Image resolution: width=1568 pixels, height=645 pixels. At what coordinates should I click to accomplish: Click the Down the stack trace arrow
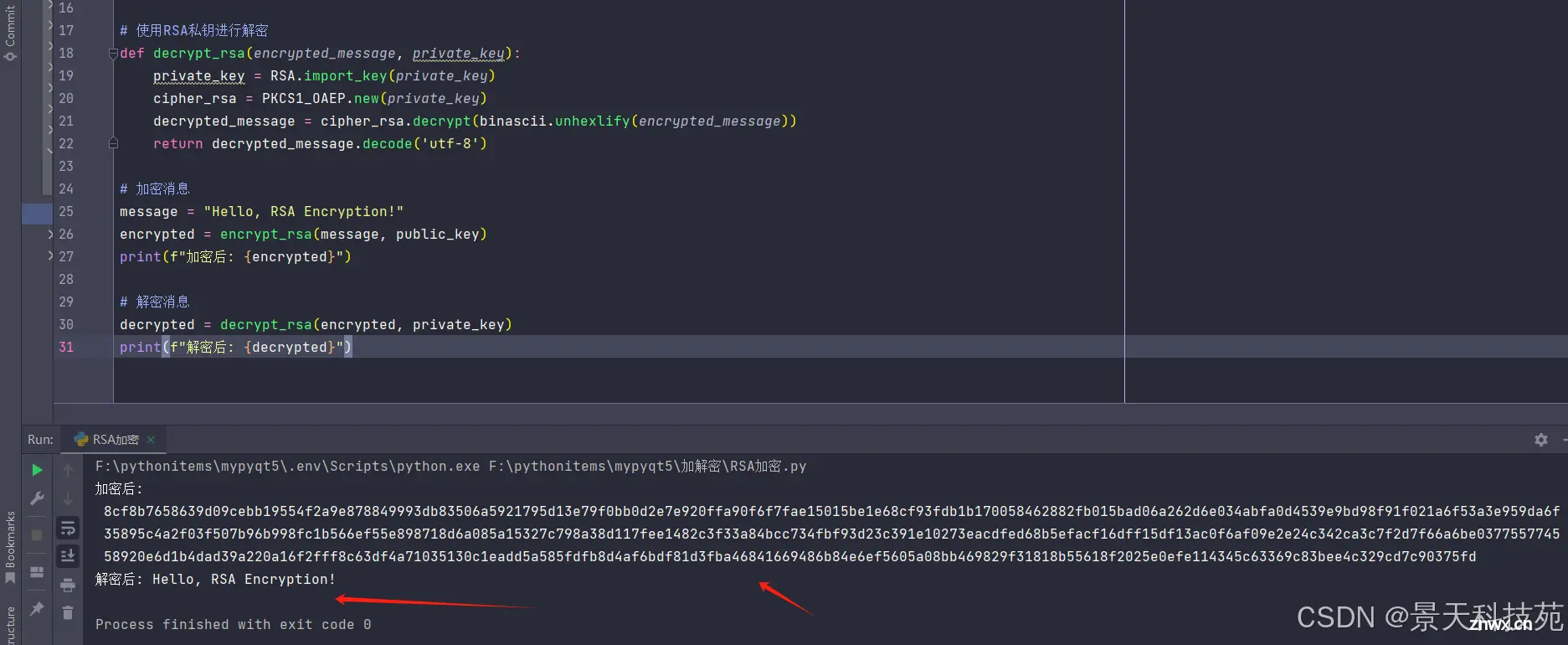pyautogui.click(x=68, y=499)
